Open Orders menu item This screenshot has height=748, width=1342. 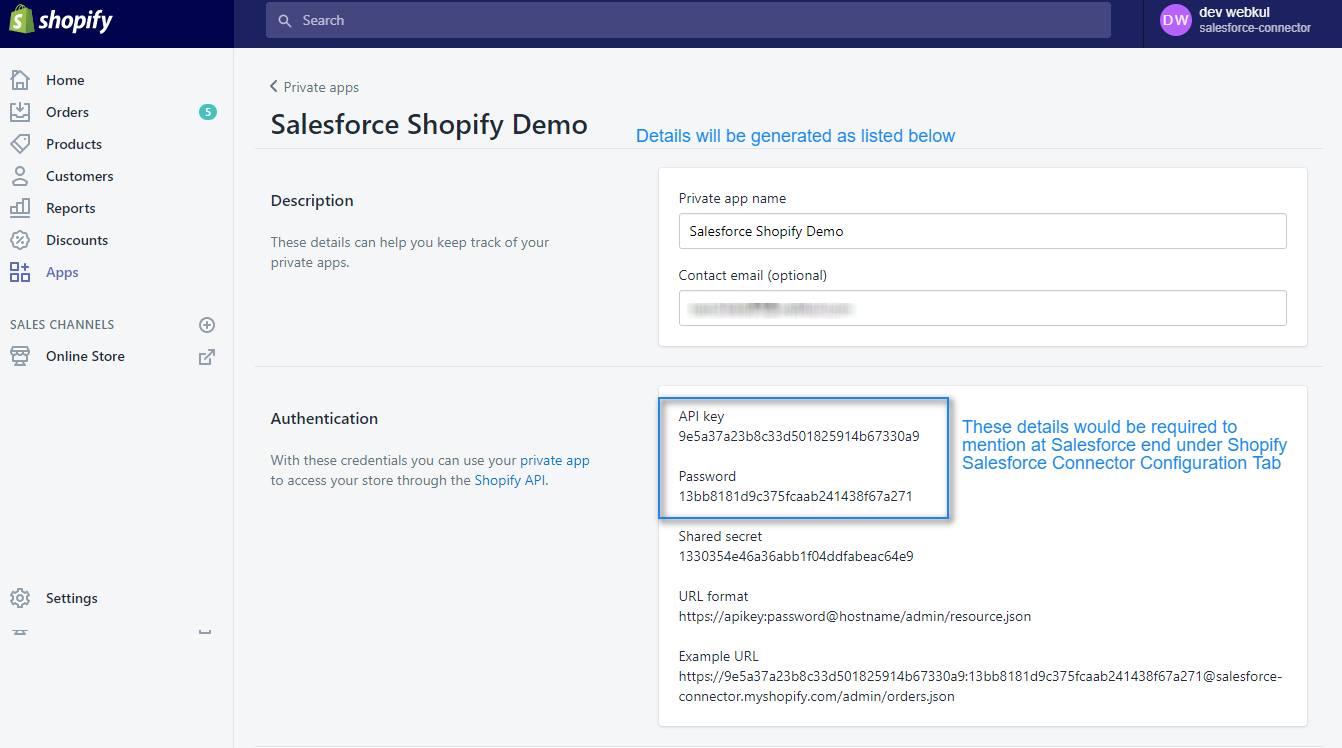point(67,112)
